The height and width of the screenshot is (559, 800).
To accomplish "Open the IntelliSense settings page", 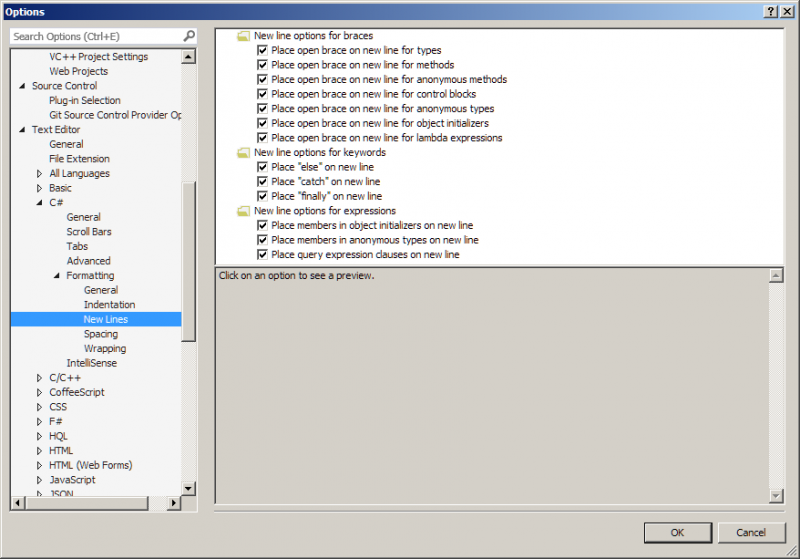I will [91, 363].
